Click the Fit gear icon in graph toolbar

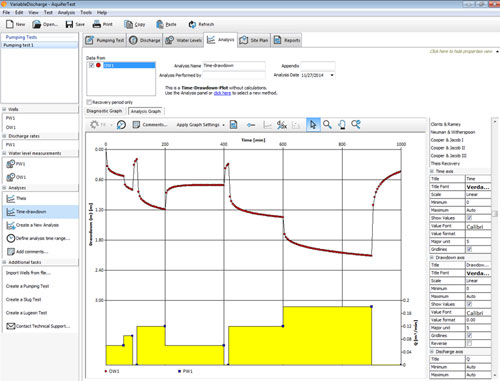coord(94,125)
